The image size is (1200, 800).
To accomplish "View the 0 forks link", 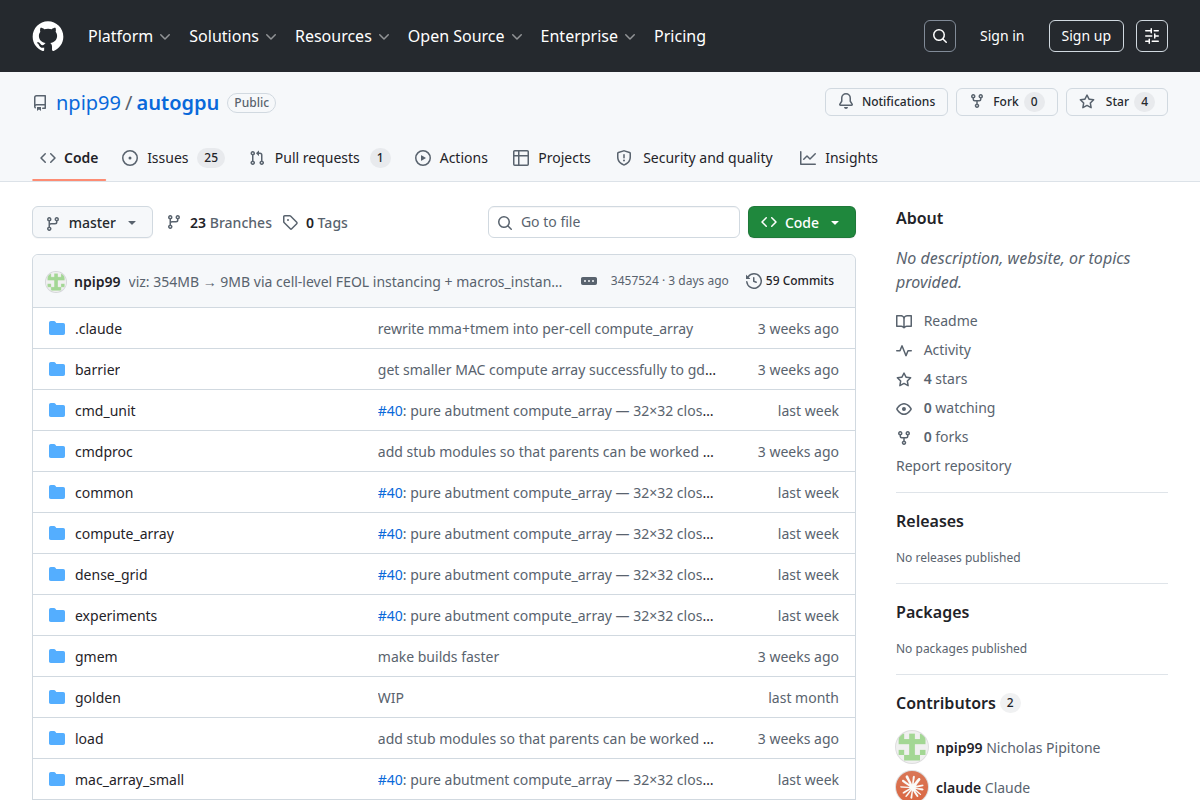I will click(x=932, y=437).
